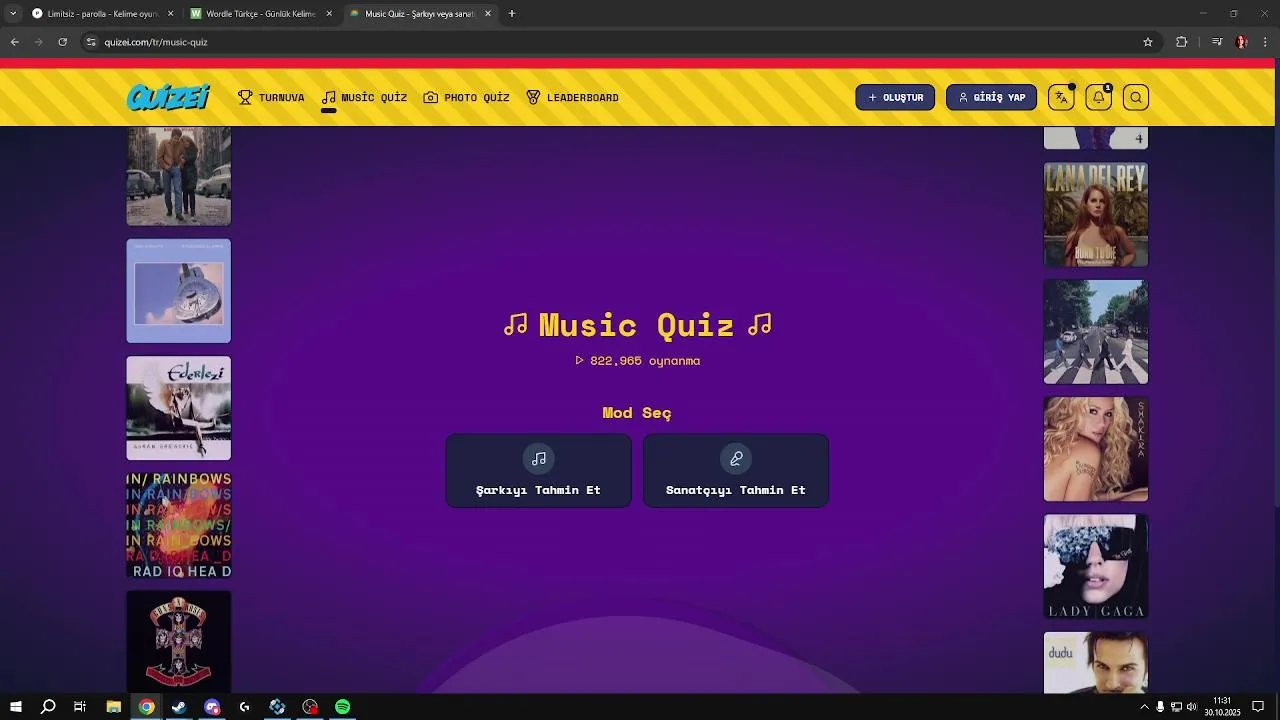Bookmark this page with the star icon
Viewport: 1280px width, 720px height.
[1148, 42]
